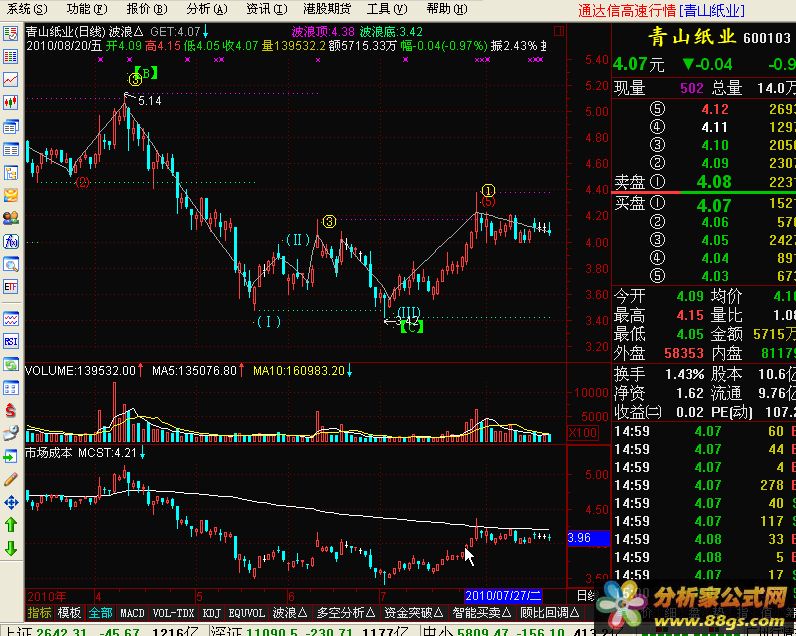Click the 青山纸业(日线) 波浪△ chart title
The height and width of the screenshot is (636, 796).
[x=84, y=32]
